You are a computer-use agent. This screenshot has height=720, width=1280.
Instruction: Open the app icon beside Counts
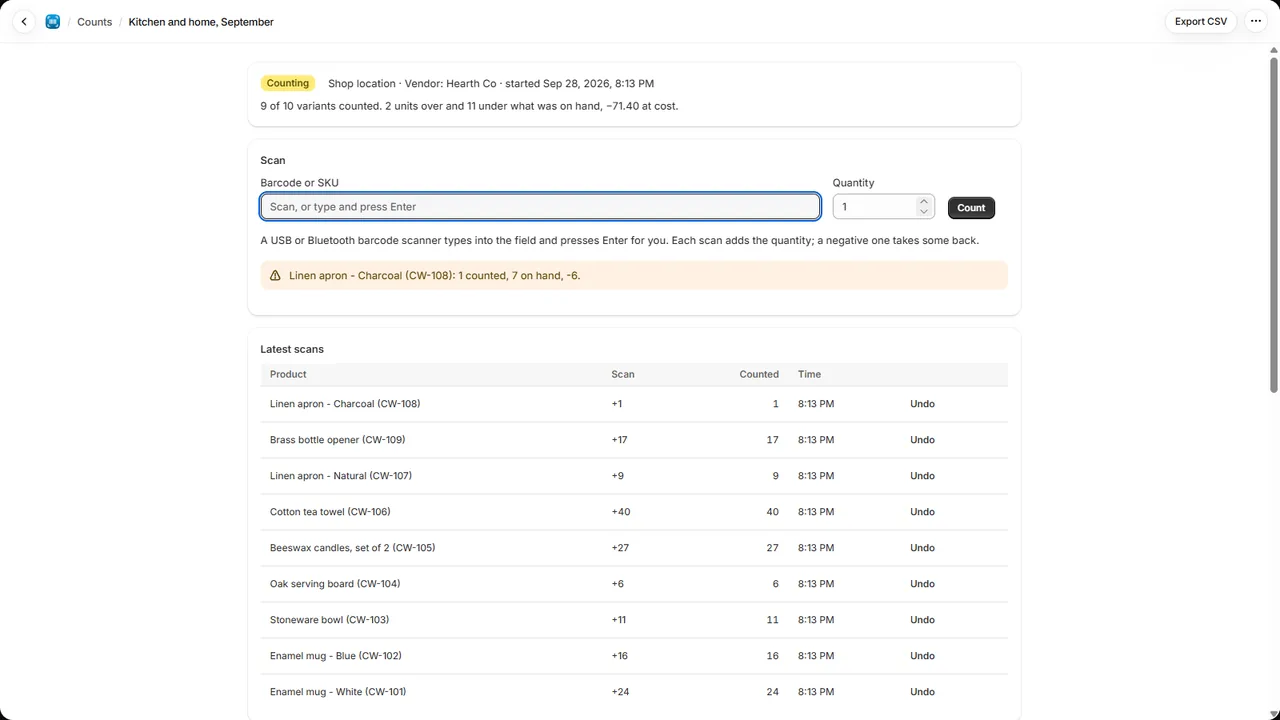pos(53,21)
